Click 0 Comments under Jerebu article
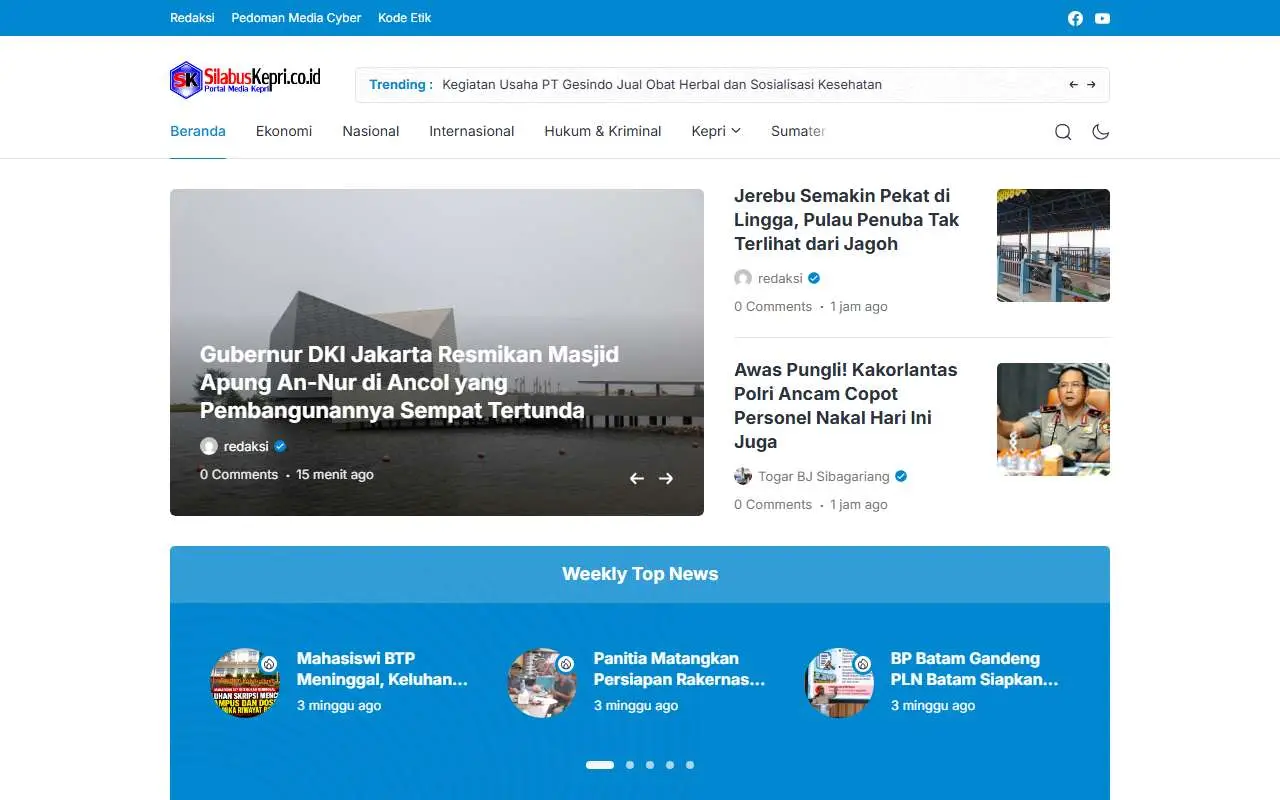The width and height of the screenshot is (1280, 800). [x=773, y=307]
